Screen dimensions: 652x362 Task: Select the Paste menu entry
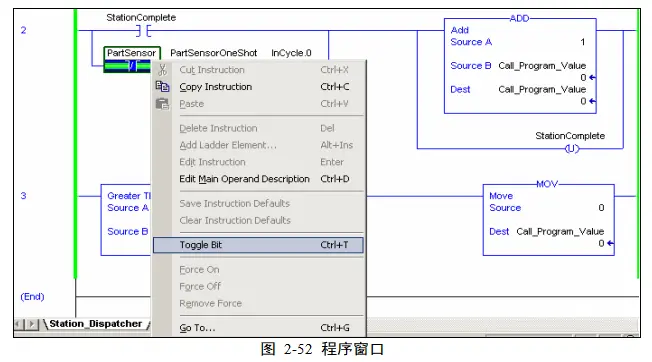(x=258, y=104)
